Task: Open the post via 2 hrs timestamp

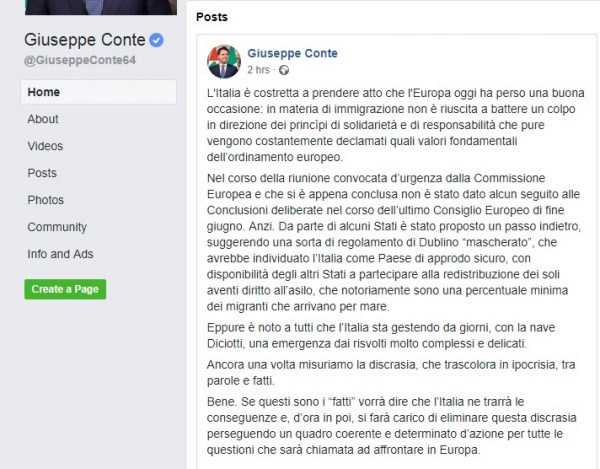Action: tap(257, 70)
